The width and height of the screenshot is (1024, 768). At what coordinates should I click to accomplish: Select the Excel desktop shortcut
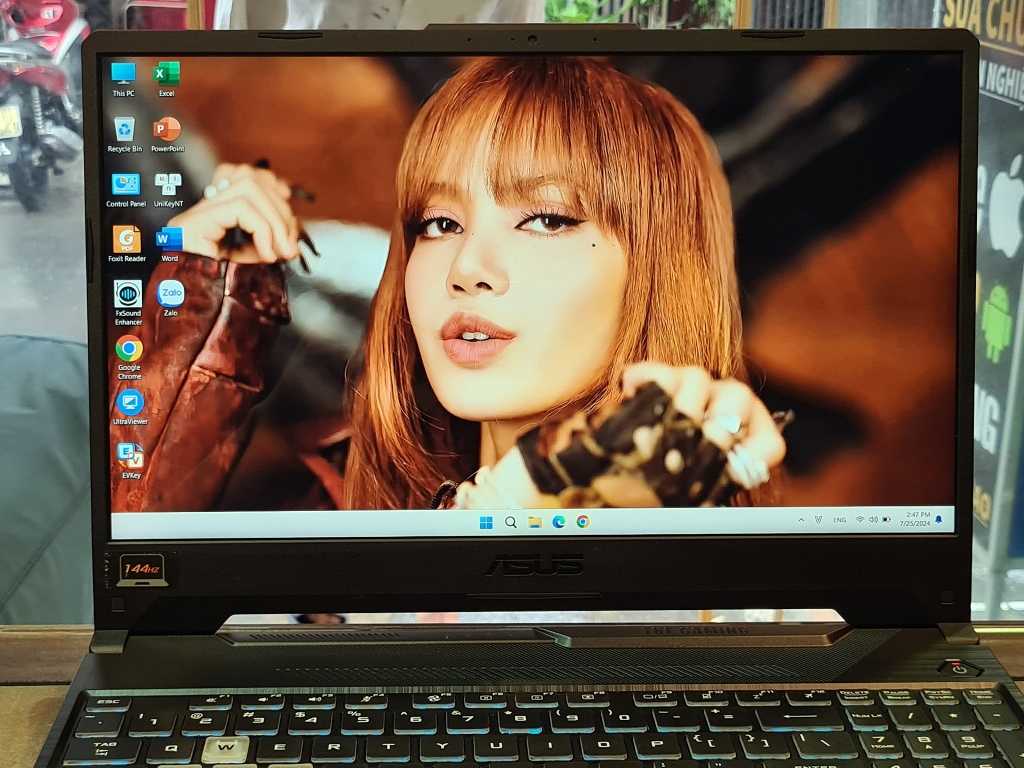click(167, 80)
